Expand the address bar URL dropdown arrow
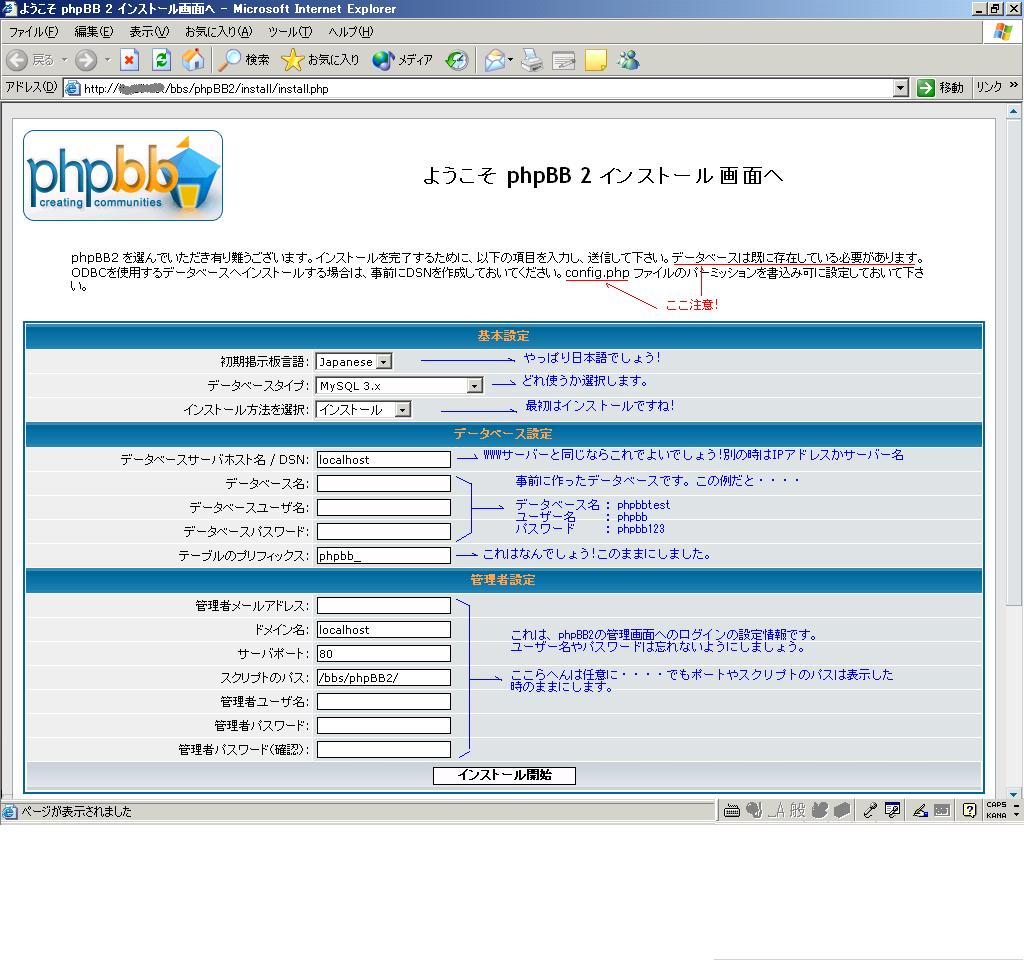 click(901, 88)
